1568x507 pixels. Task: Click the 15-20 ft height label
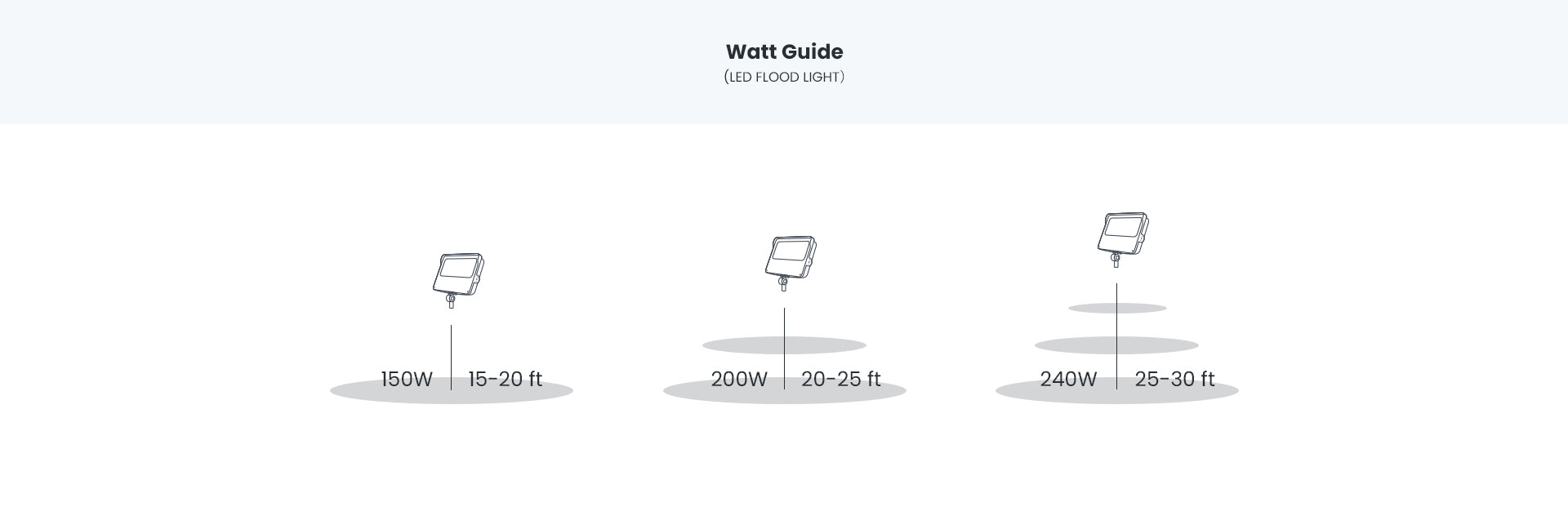click(x=505, y=380)
